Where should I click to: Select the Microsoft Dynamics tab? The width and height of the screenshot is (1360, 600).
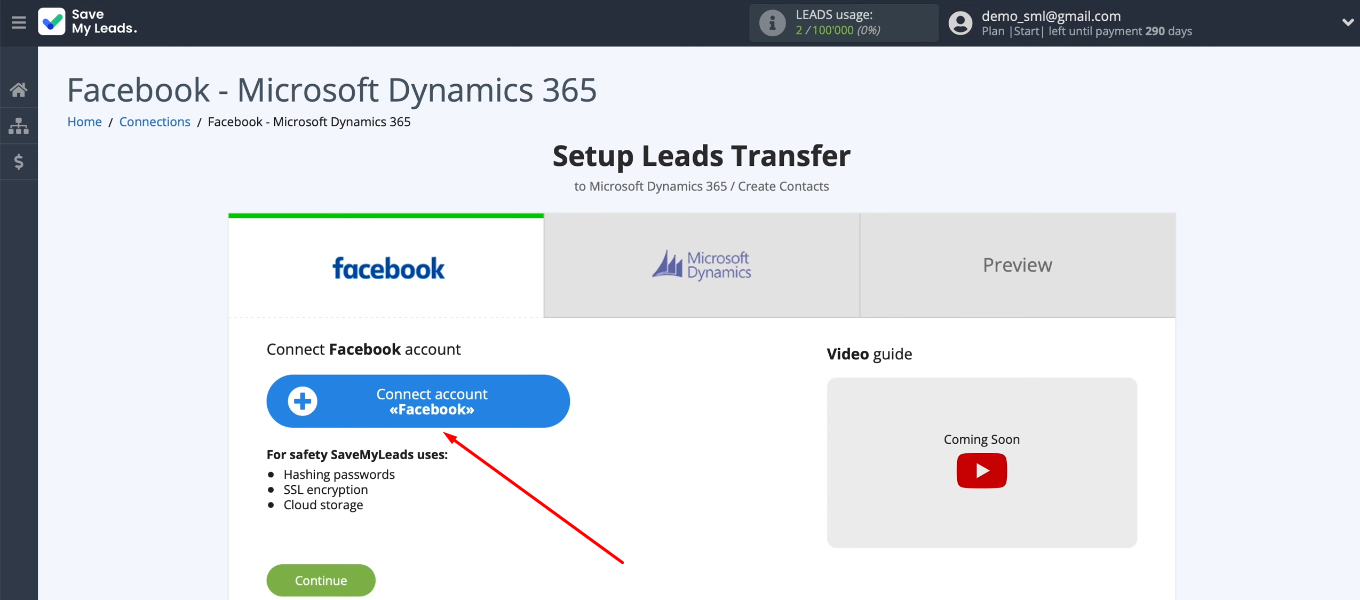[702, 266]
